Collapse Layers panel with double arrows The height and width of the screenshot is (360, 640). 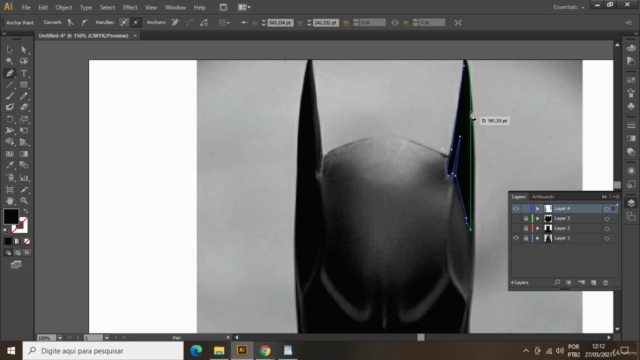point(604,197)
